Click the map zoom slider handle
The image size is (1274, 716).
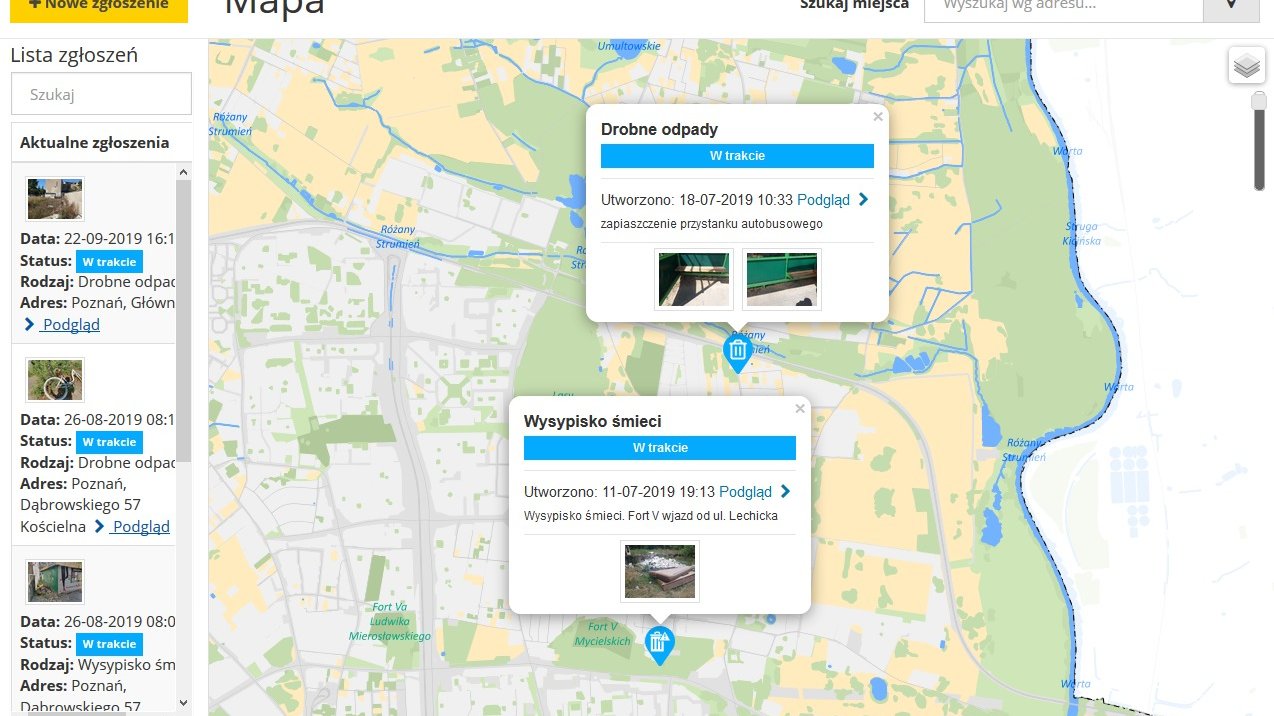point(1259,102)
